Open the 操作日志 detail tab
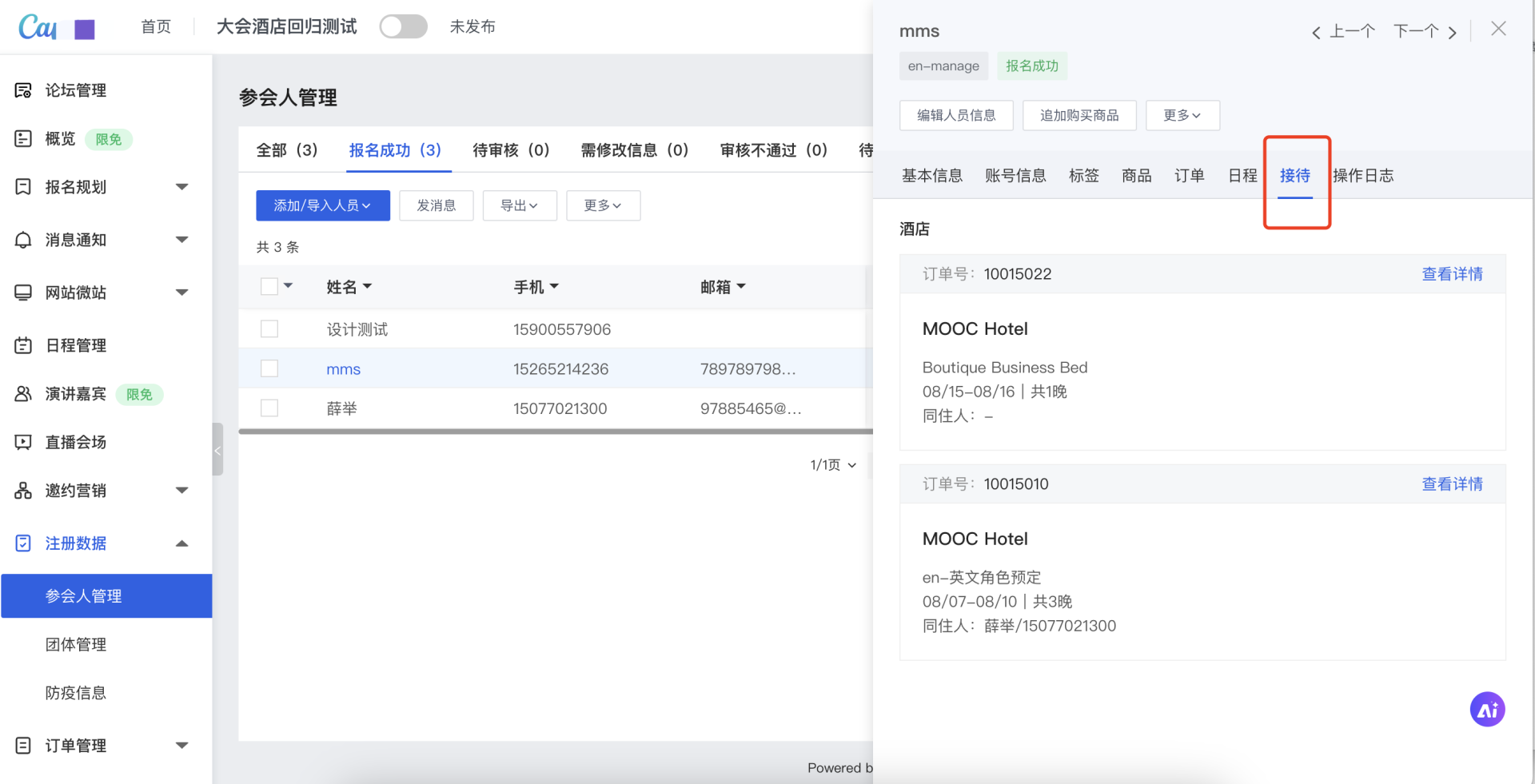 [x=1363, y=176]
